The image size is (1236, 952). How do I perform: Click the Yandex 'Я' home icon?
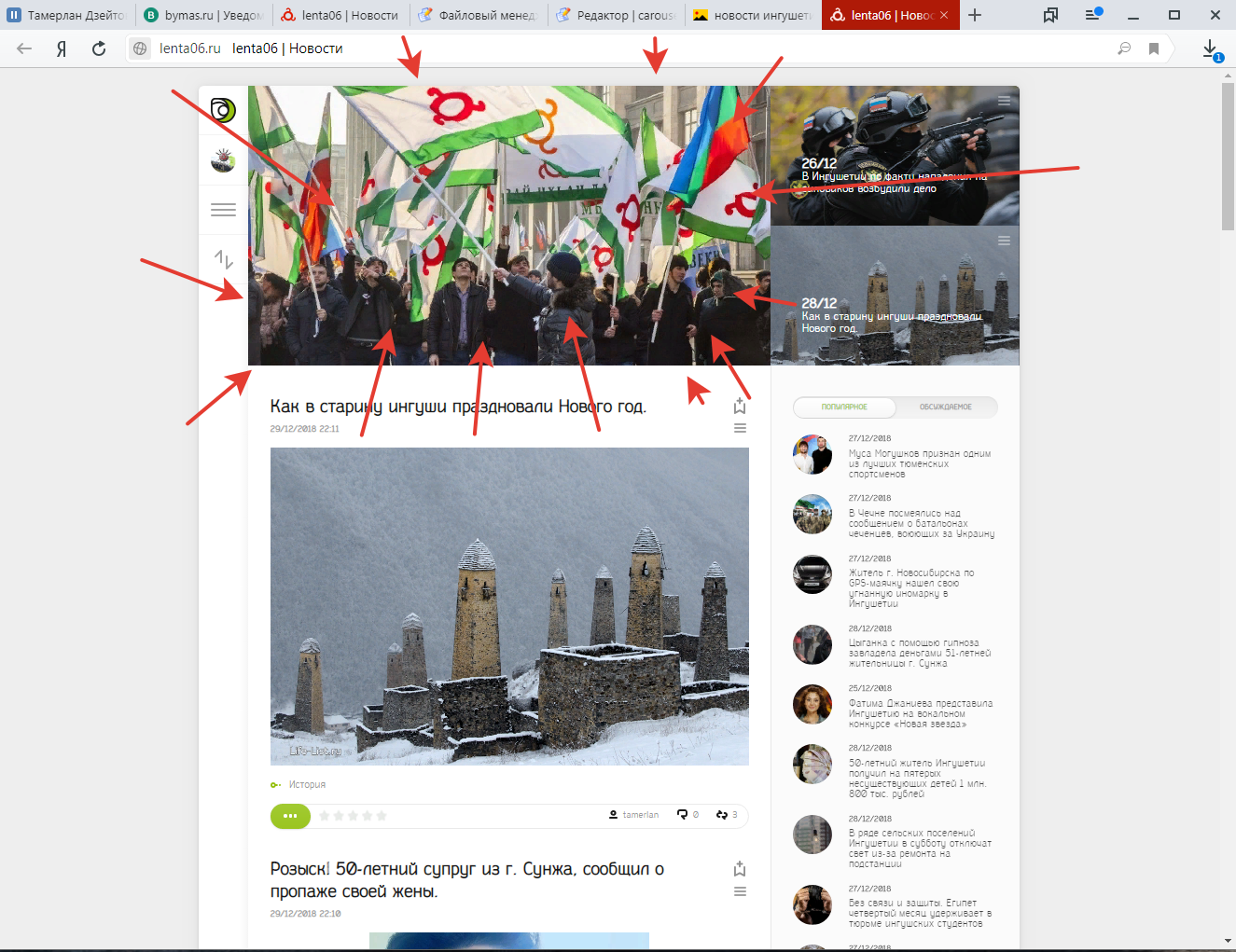click(x=62, y=48)
